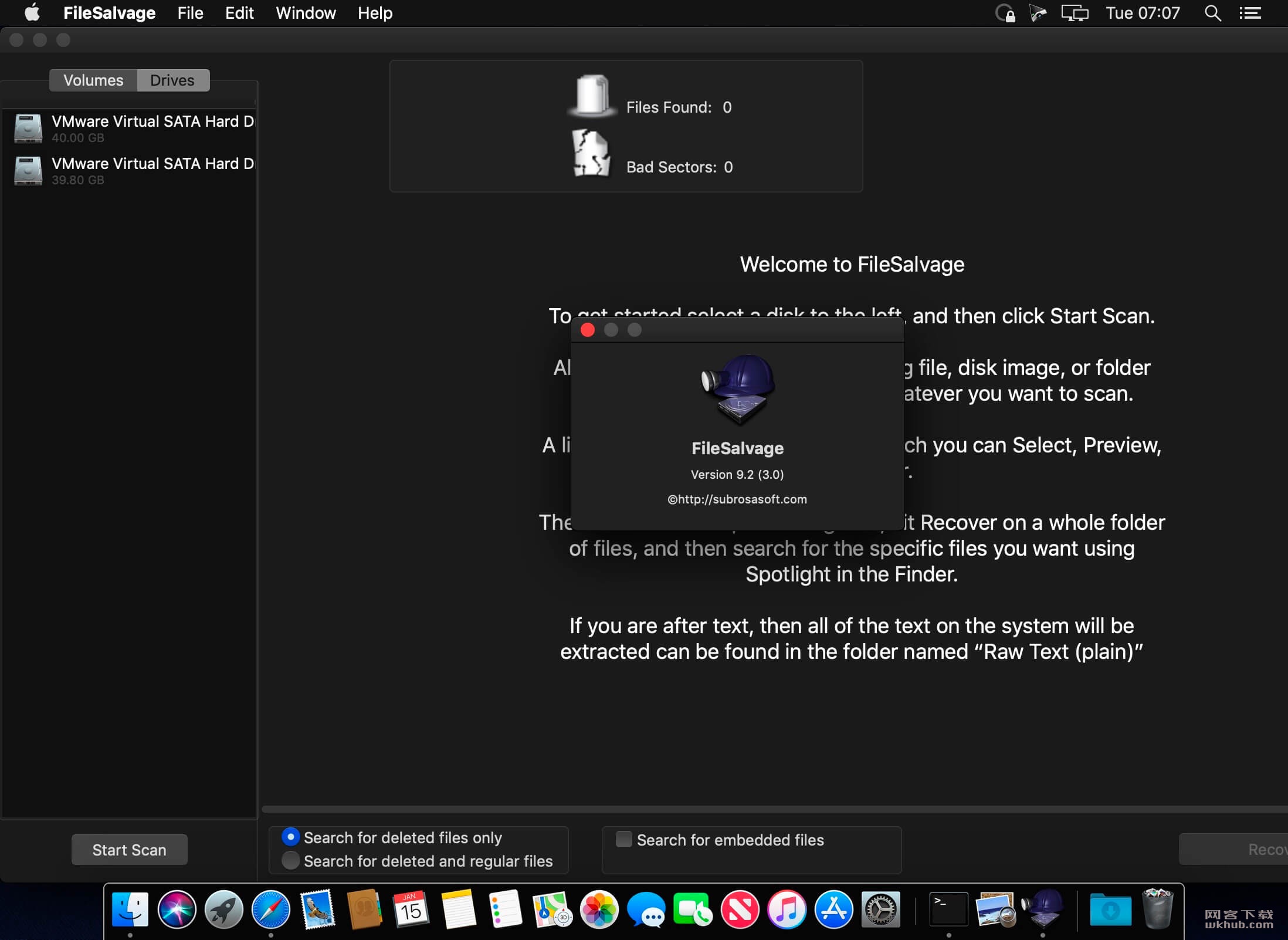Open the Trash in the Dock
The image size is (1288, 940).
click(1157, 909)
